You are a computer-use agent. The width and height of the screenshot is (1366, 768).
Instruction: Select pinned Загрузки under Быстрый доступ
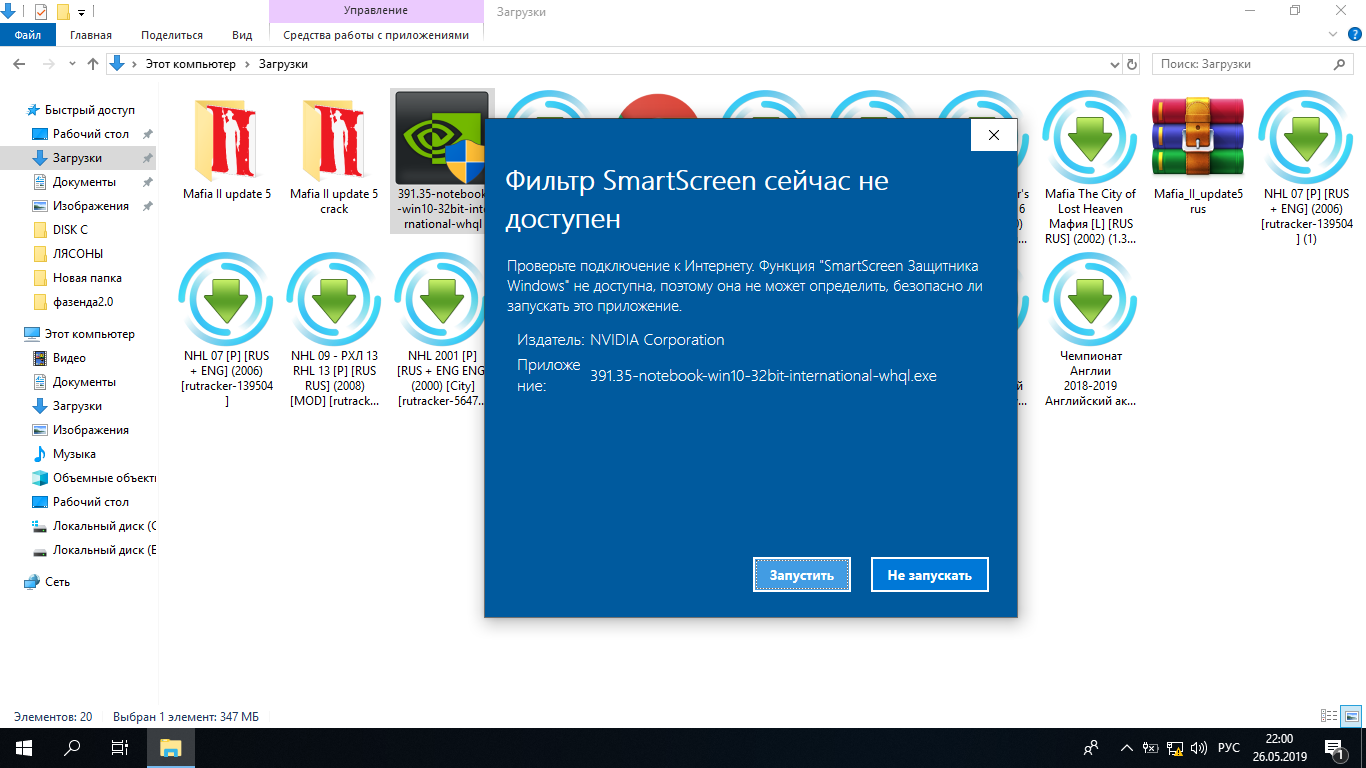point(78,158)
